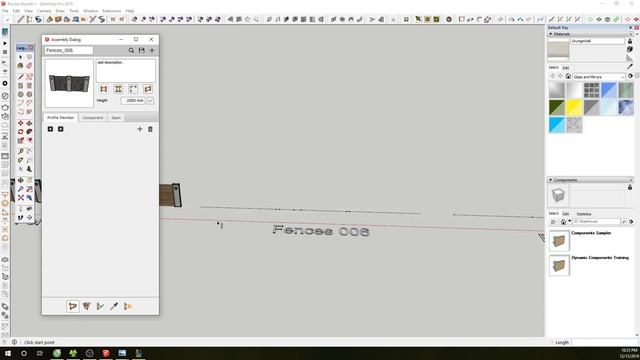The height and width of the screenshot is (360, 640).
Task: Click the 3D Warehouse search field
Action: point(596,222)
